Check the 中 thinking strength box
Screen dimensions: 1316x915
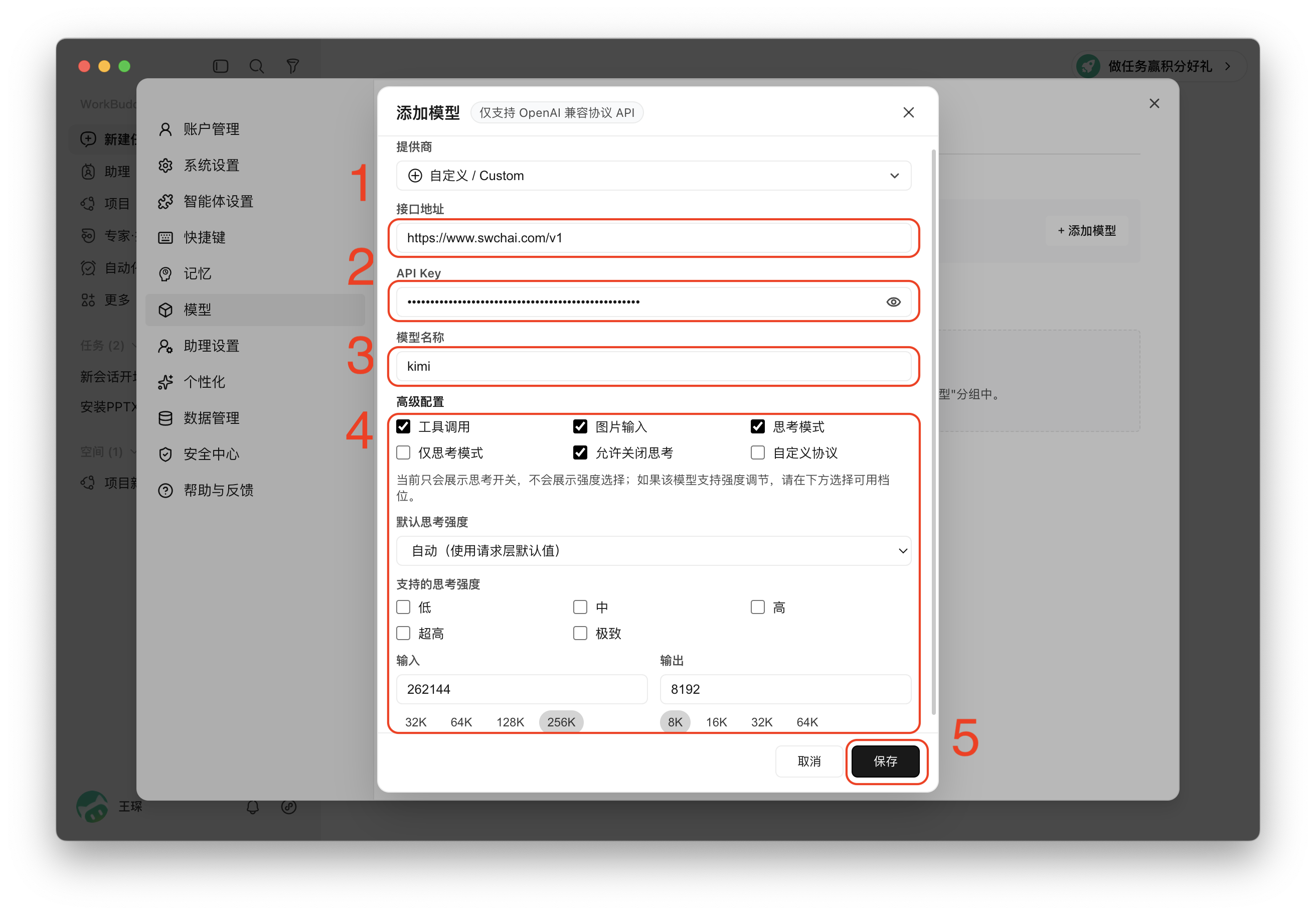point(580,606)
